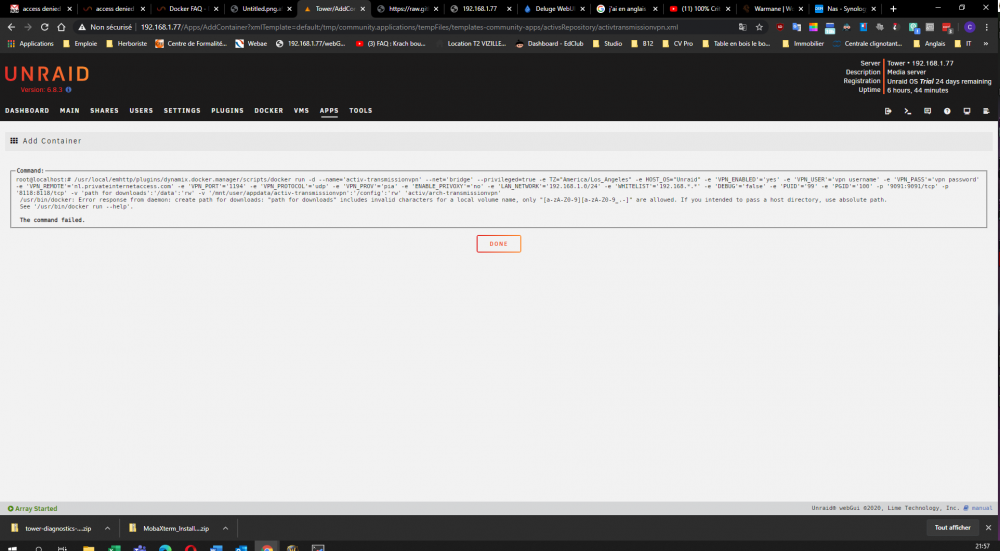Open the rainbow color extension icon
The width and height of the screenshot is (1000, 551).
(x=813, y=27)
